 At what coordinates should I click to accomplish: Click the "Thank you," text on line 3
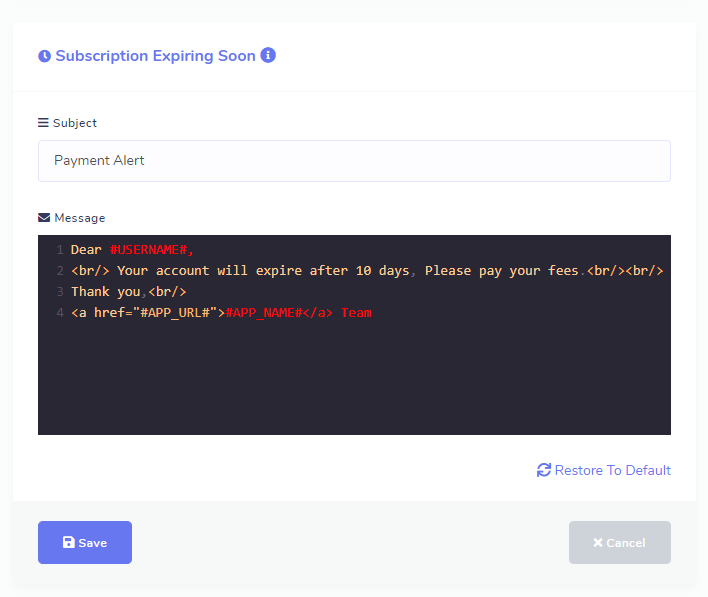click(108, 292)
